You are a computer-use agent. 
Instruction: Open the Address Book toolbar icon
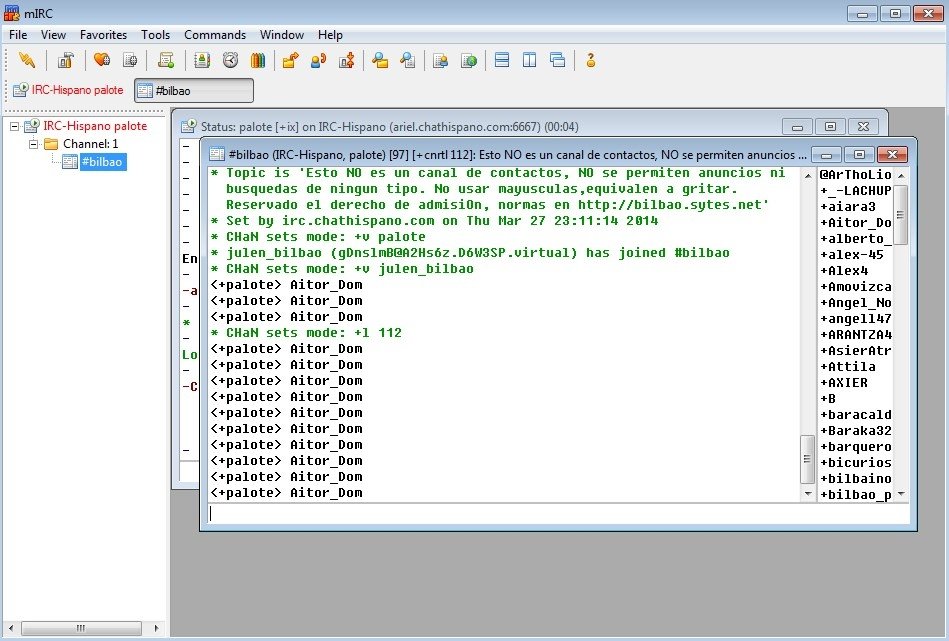coord(202,60)
